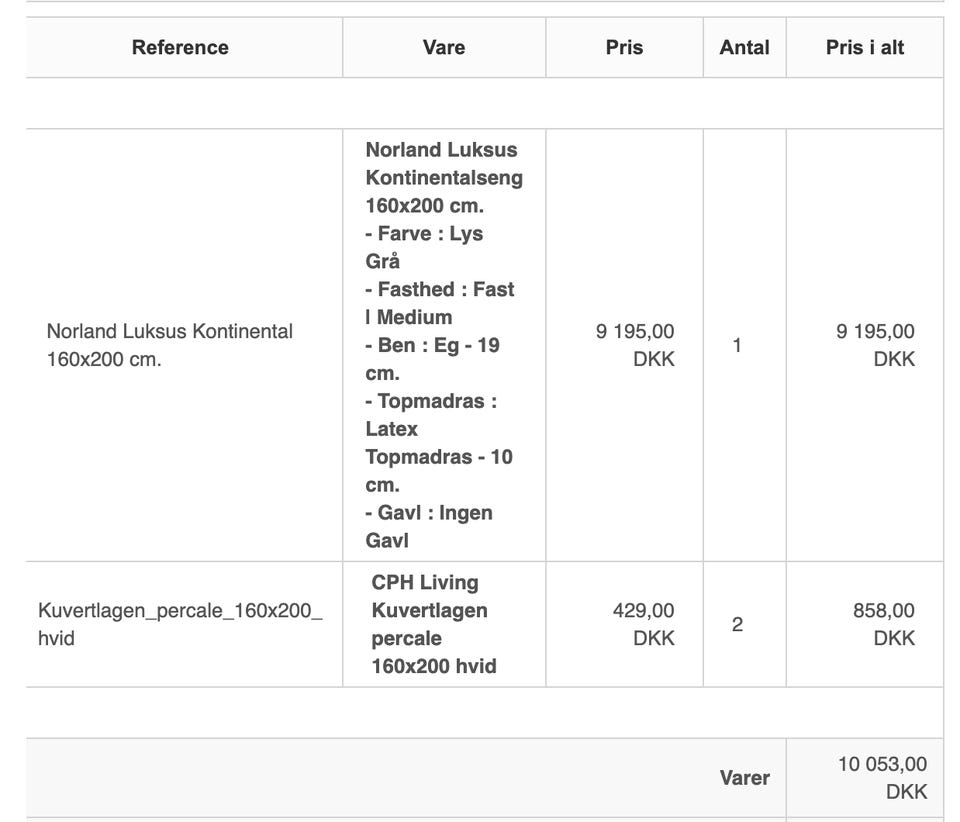Click the Reference column header
The width and height of the screenshot is (960, 822).
(x=180, y=47)
